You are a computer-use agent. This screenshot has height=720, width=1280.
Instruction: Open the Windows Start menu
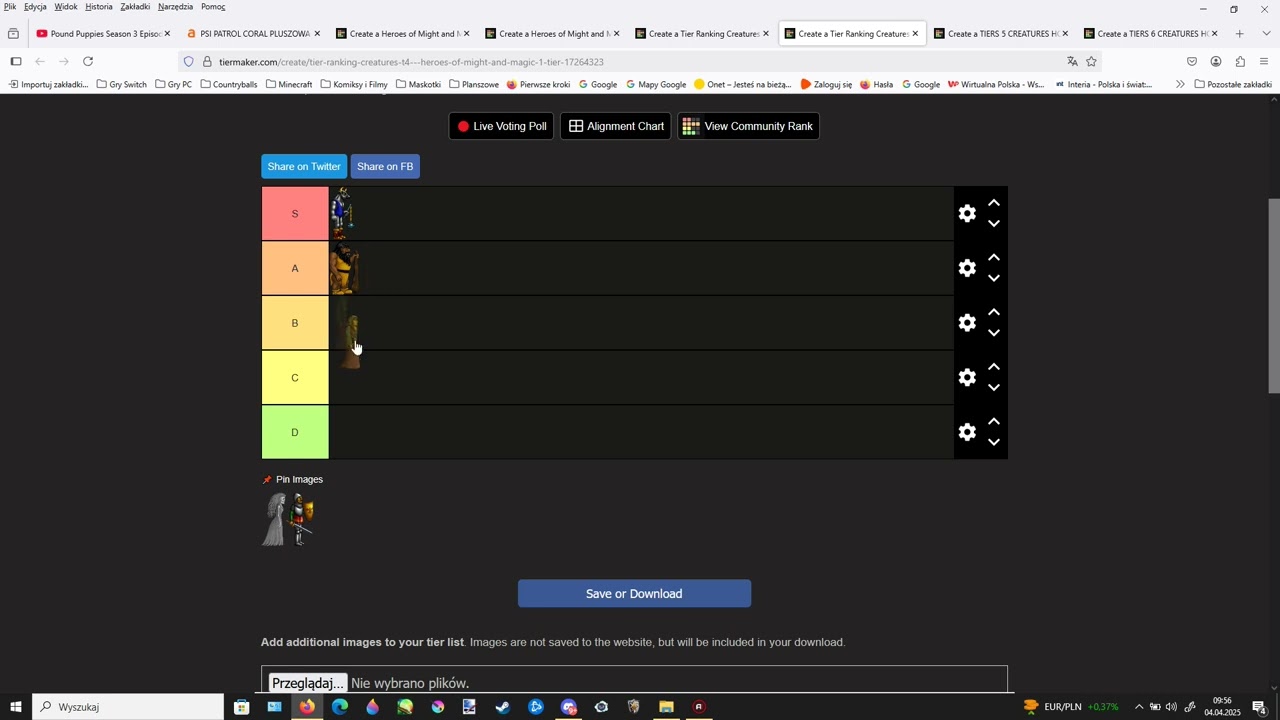[x=16, y=707]
